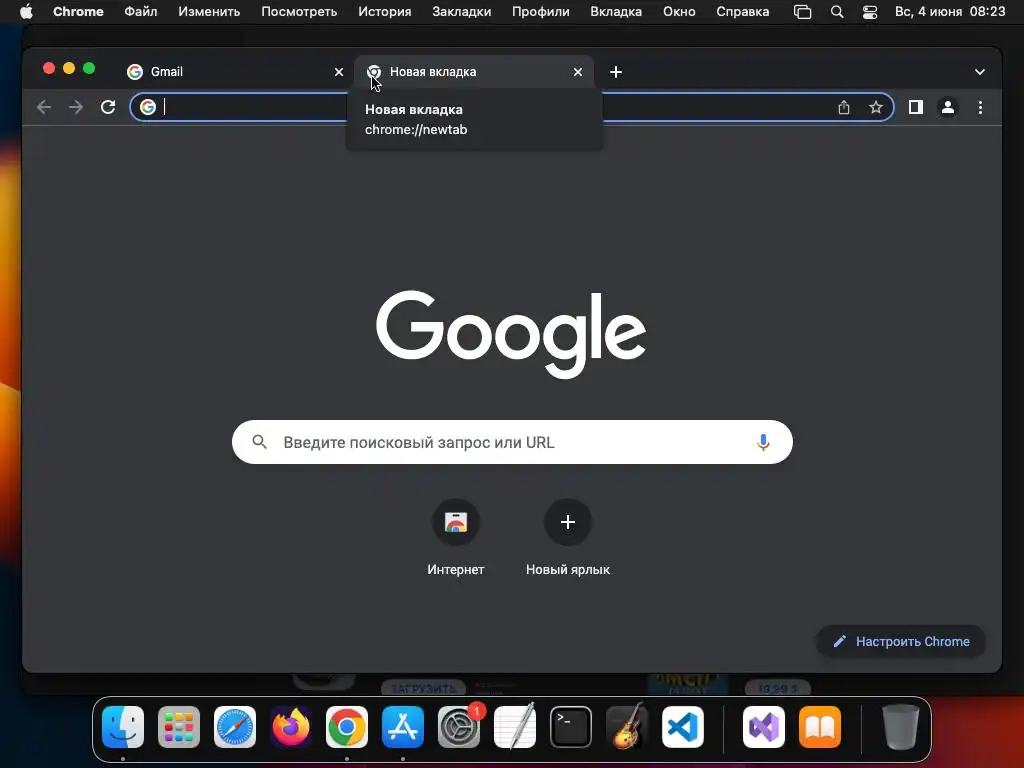Viewport: 1024px width, 768px height.
Task: Click the Google icon in the address bar
Action: pos(148,107)
